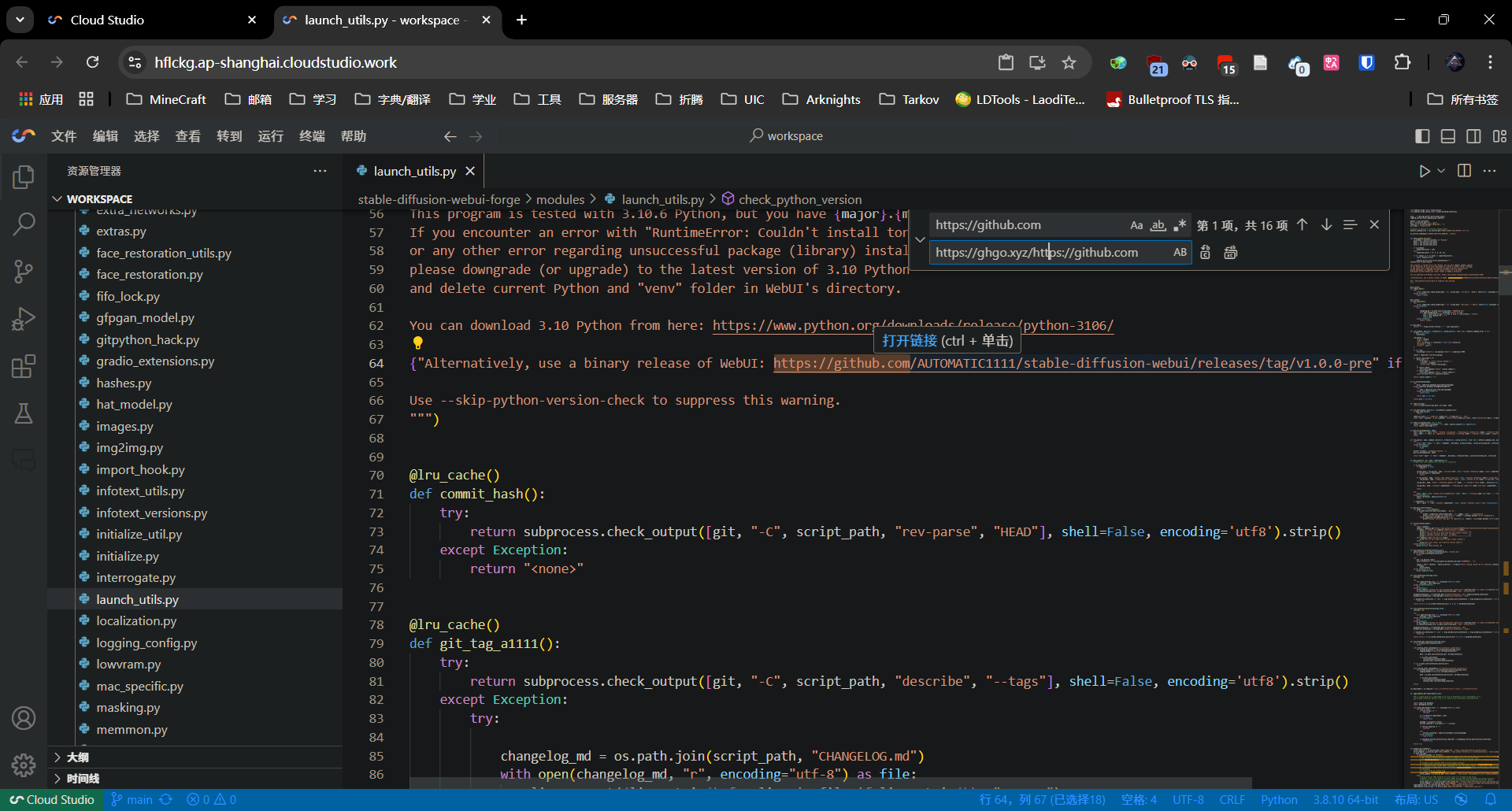Open the Manage gear in activity bar
1512x811 pixels.
(x=24, y=765)
